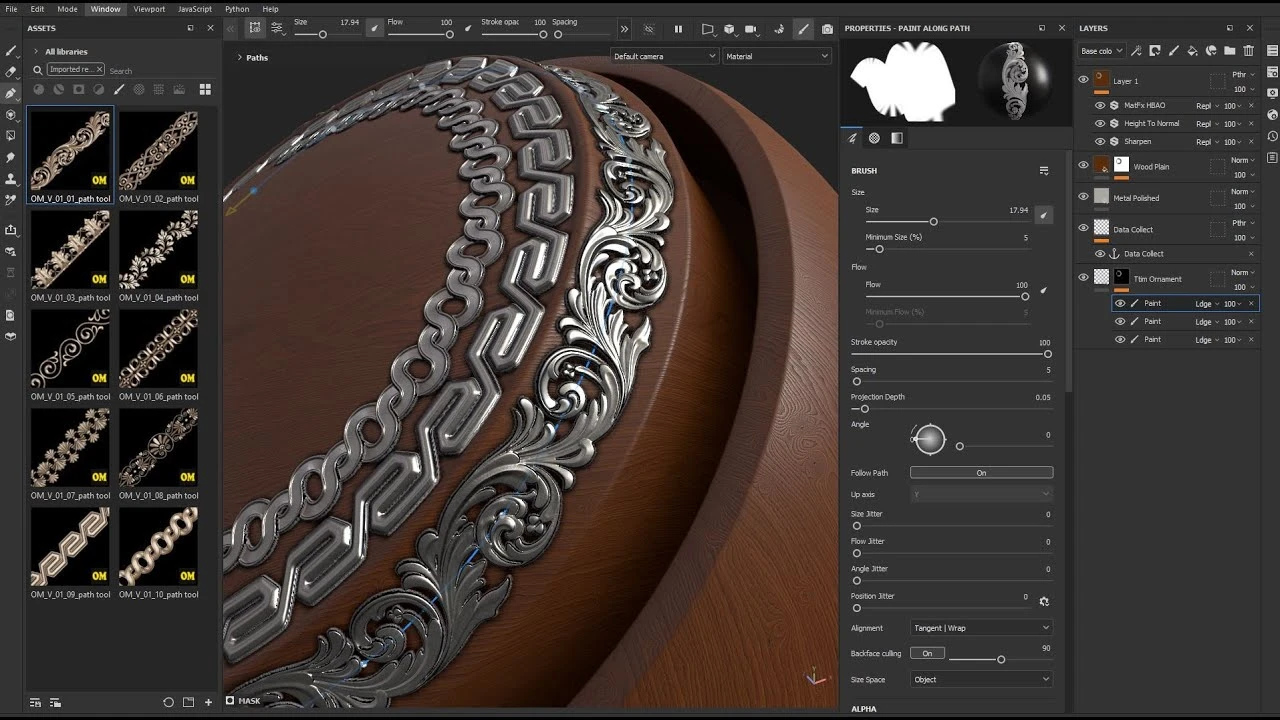The image size is (1280, 720).
Task: Open the Window menu
Action: (x=105, y=9)
